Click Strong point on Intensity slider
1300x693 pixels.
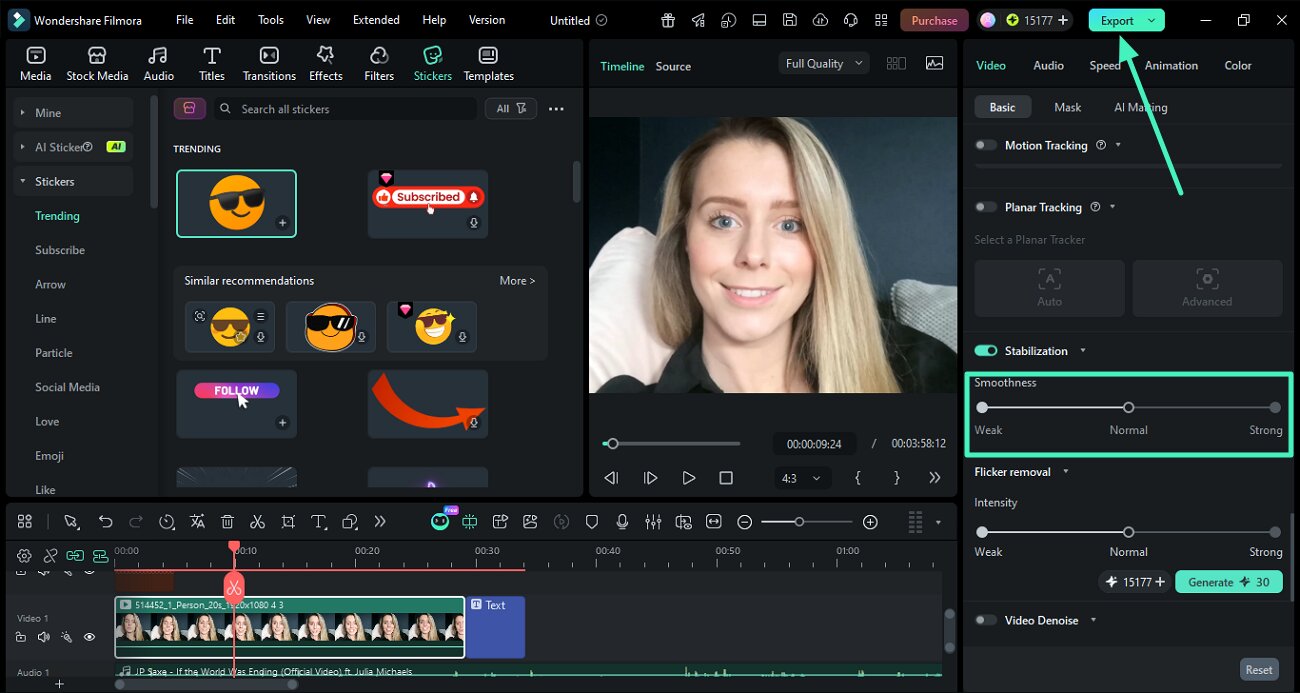1275,532
